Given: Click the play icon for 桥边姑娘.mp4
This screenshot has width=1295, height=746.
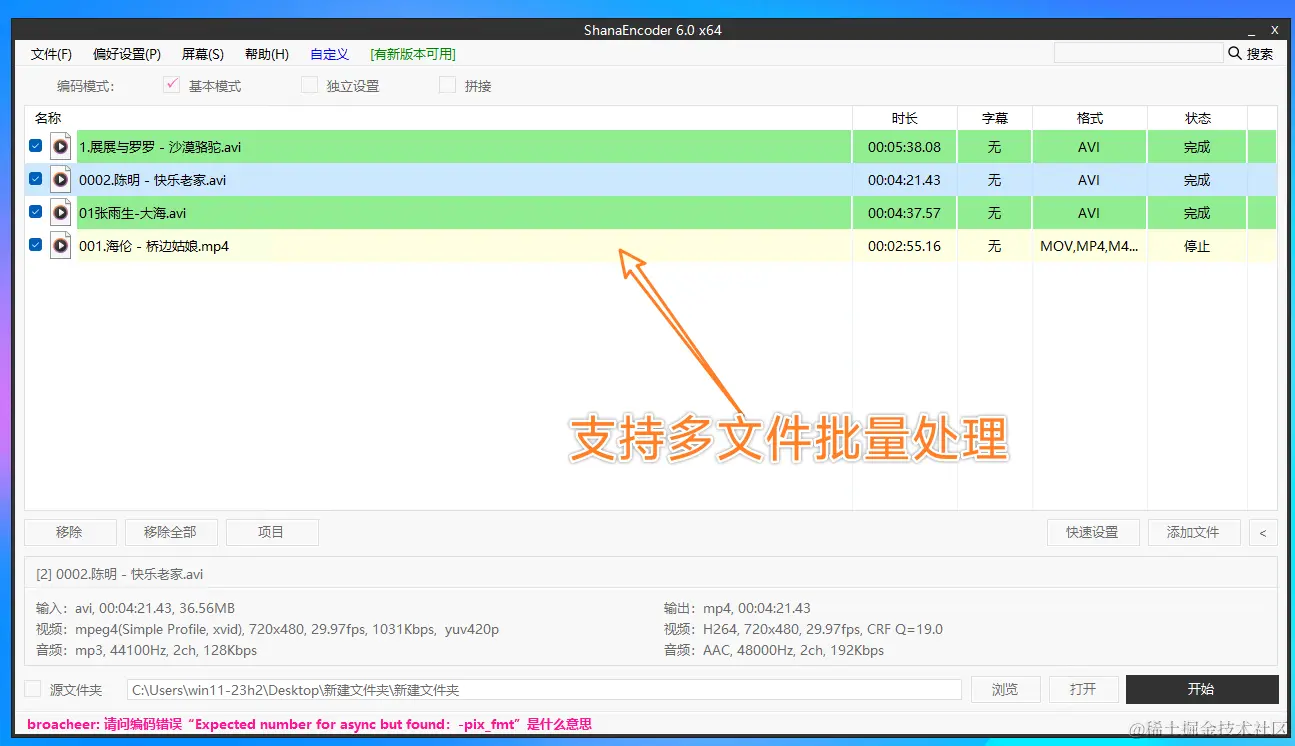Looking at the screenshot, I should click(x=61, y=246).
